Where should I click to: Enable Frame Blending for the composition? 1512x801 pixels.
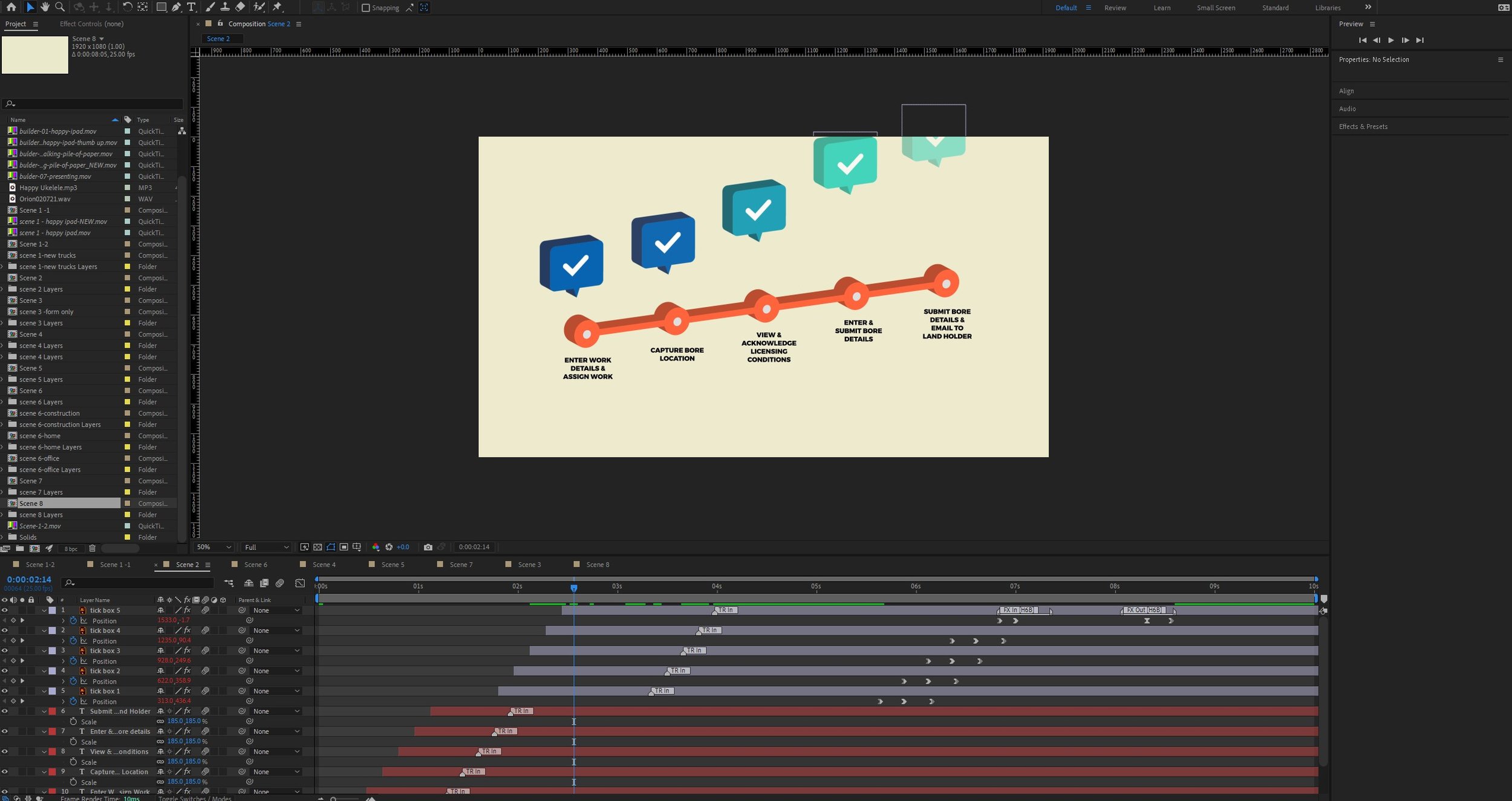pos(264,583)
